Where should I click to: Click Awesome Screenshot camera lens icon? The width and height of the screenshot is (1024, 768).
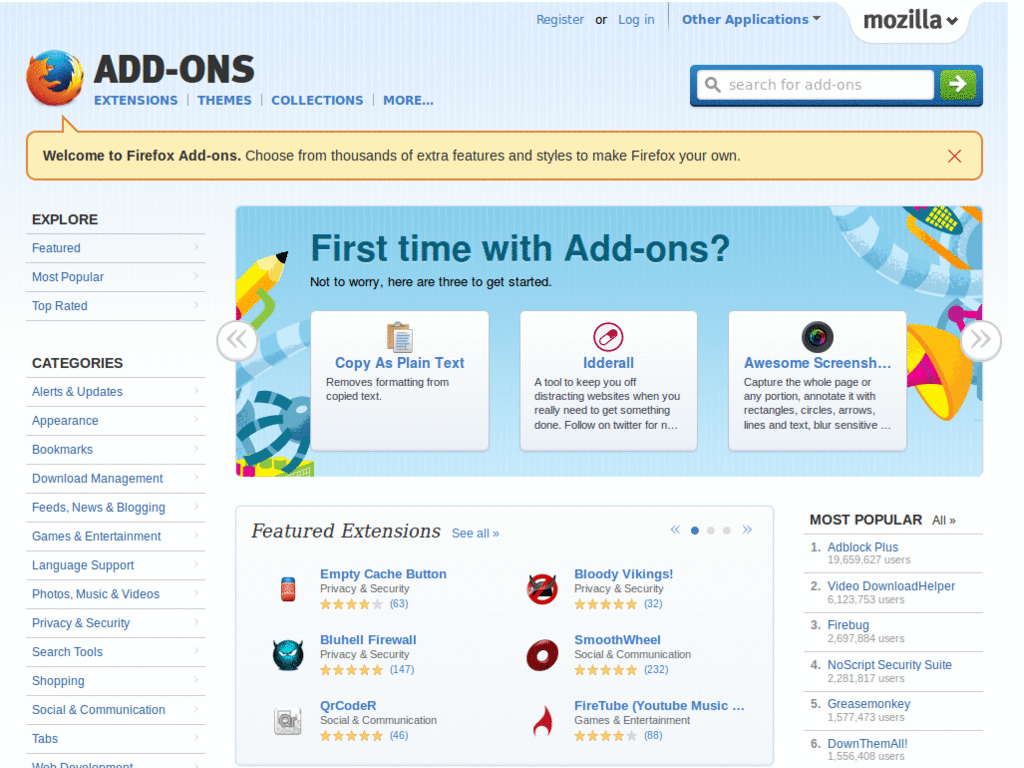click(x=817, y=337)
